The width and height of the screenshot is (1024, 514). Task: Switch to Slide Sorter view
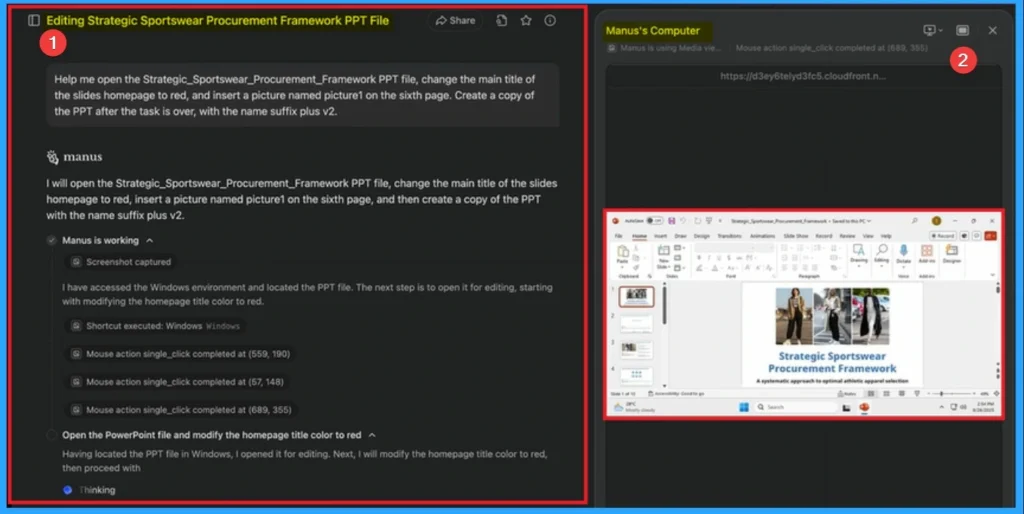[x=886, y=393]
